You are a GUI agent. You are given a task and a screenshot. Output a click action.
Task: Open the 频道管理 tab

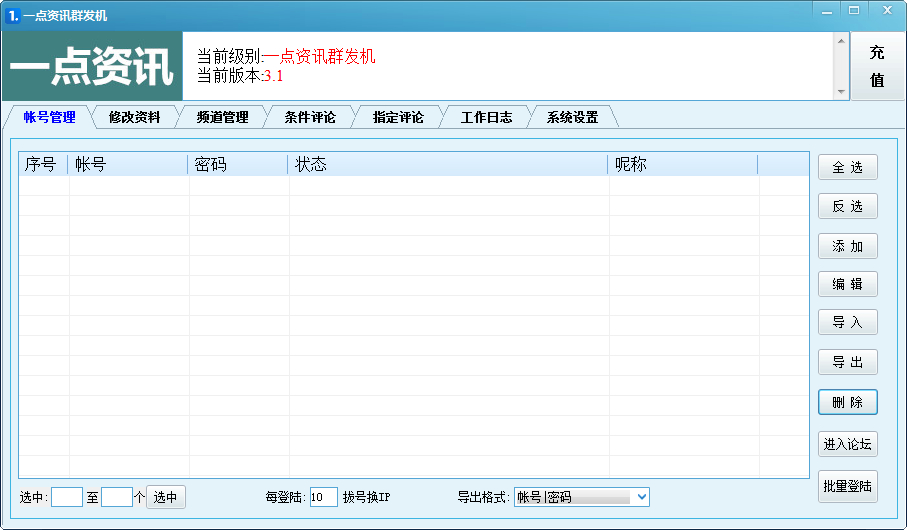tap(223, 117)
